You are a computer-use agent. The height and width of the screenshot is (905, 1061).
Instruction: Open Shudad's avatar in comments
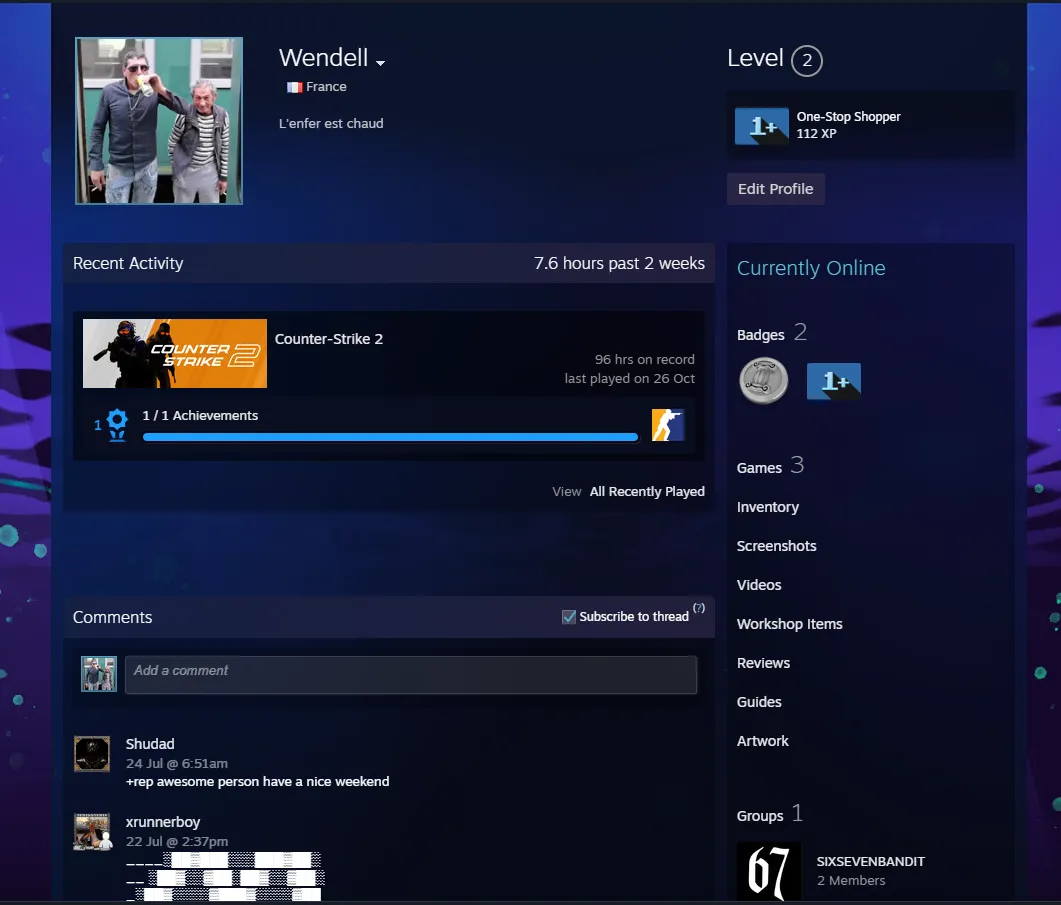[91, 753]
